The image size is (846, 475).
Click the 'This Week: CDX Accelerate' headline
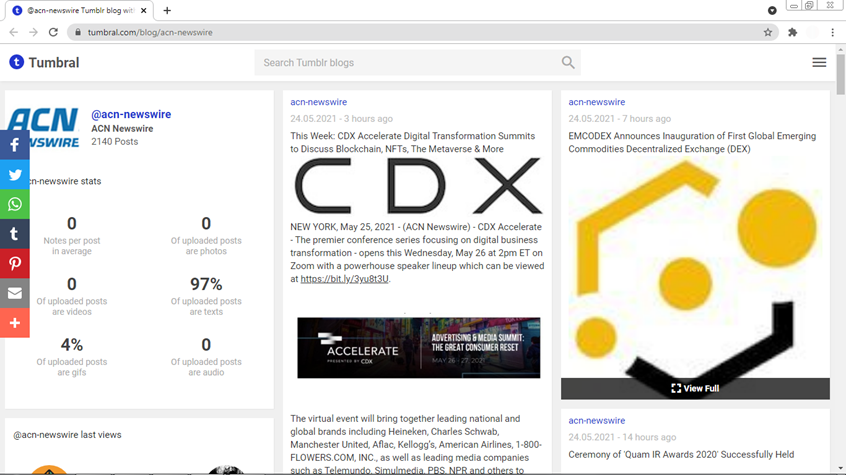pyautogui.click(x=413, y=142)
